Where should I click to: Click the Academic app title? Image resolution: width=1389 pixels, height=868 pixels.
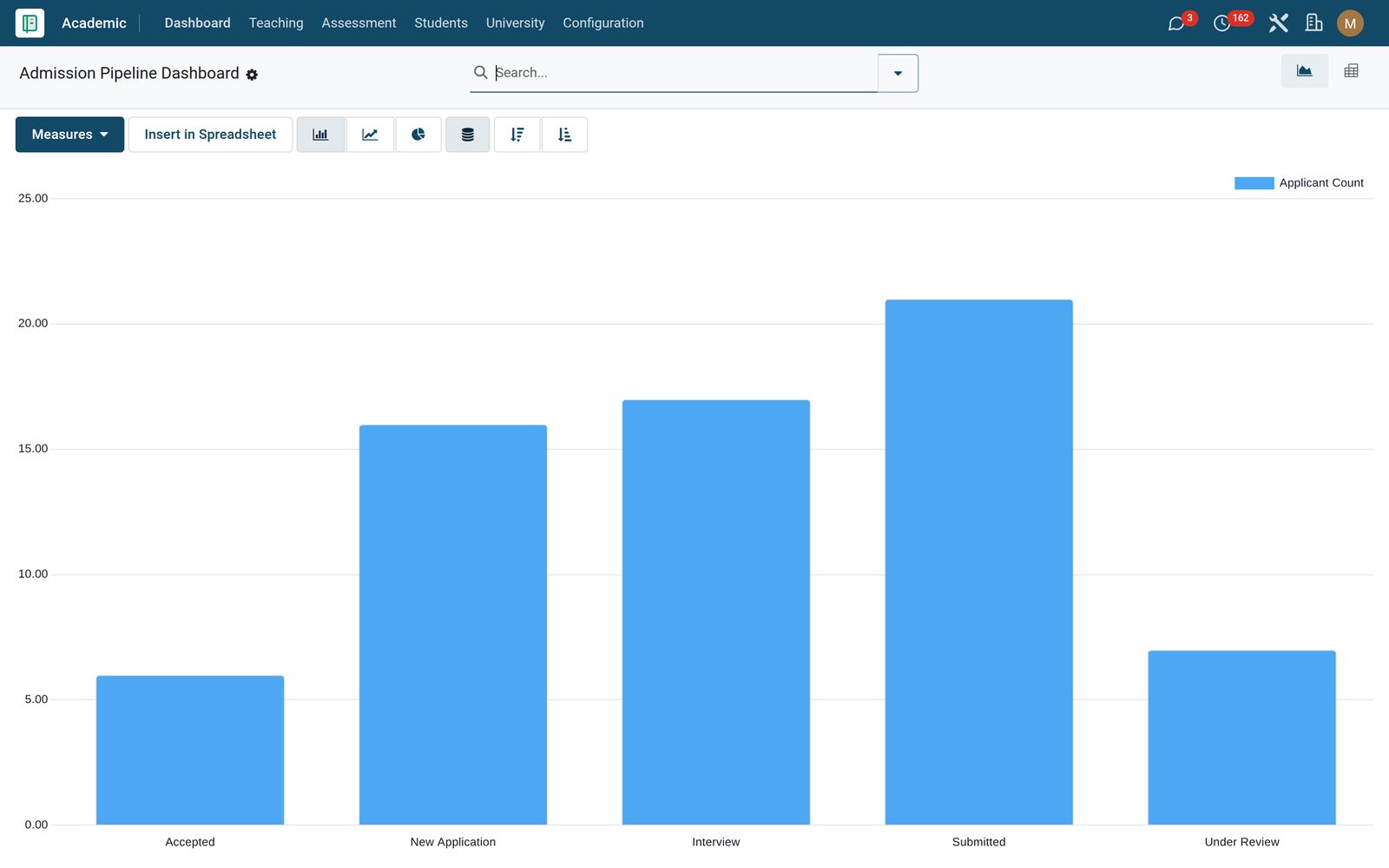(x=94, y=23)
